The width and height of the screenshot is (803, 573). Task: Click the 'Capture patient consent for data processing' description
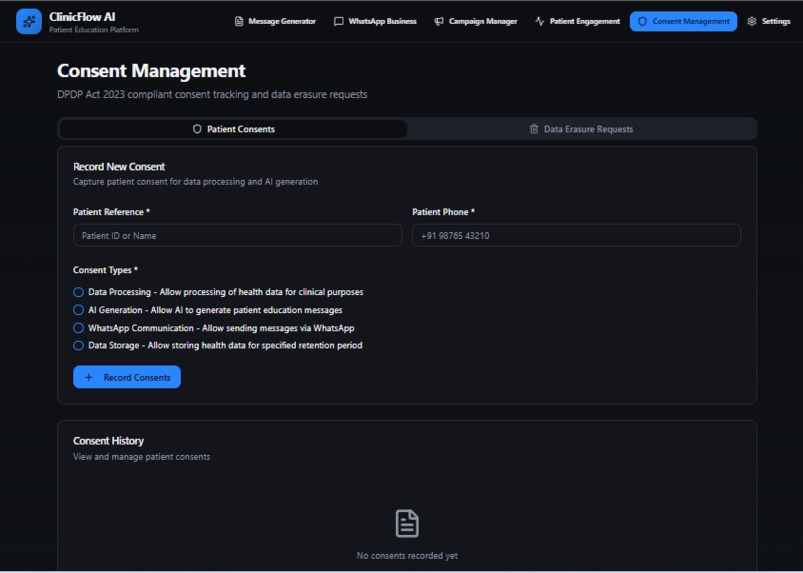pos(196,182)
